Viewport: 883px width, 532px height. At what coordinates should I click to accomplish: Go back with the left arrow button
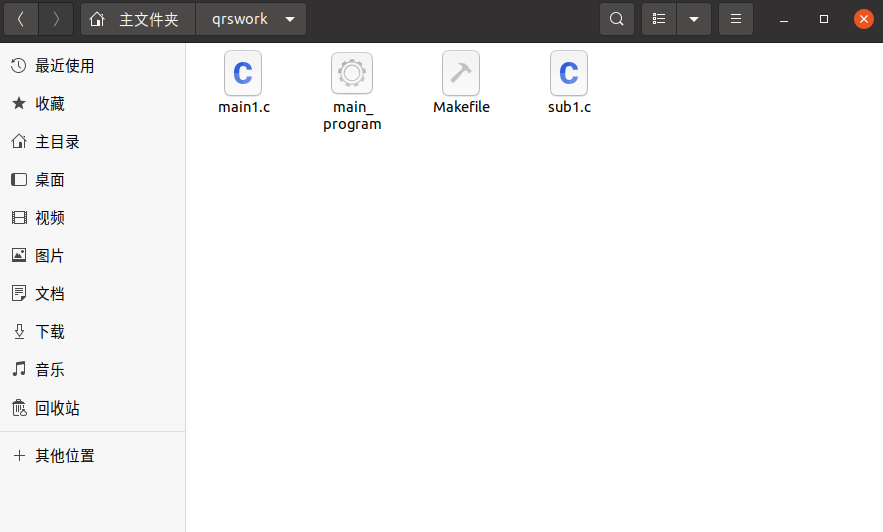21,19
